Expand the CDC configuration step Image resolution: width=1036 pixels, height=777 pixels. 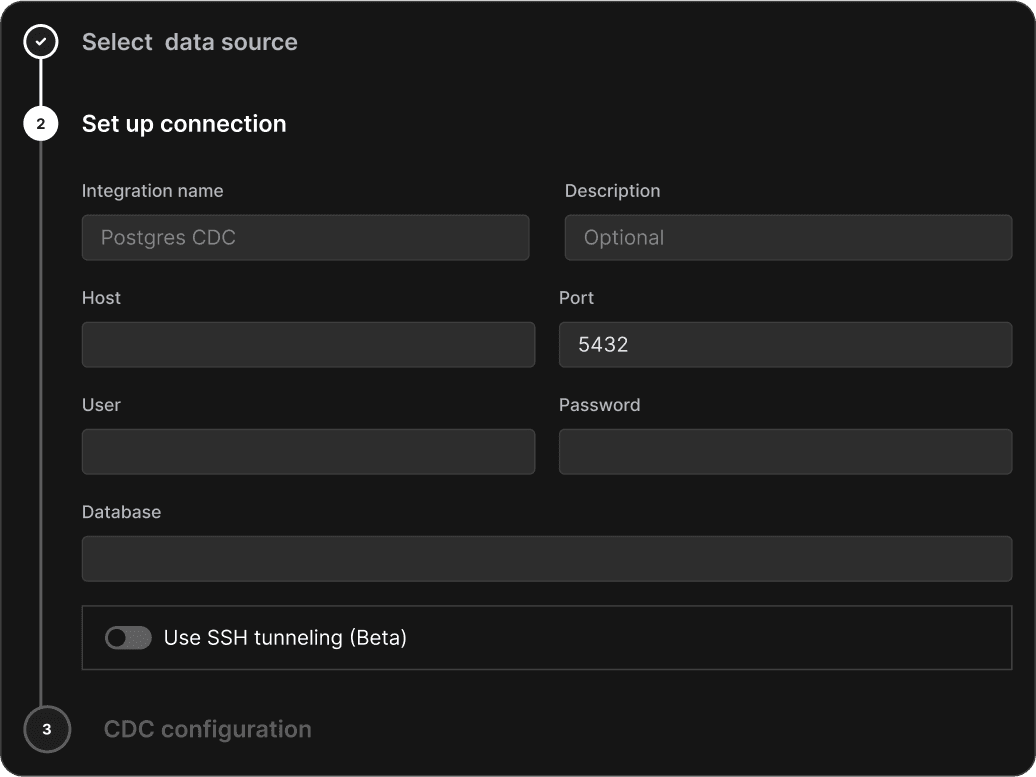tap(207, 729)
